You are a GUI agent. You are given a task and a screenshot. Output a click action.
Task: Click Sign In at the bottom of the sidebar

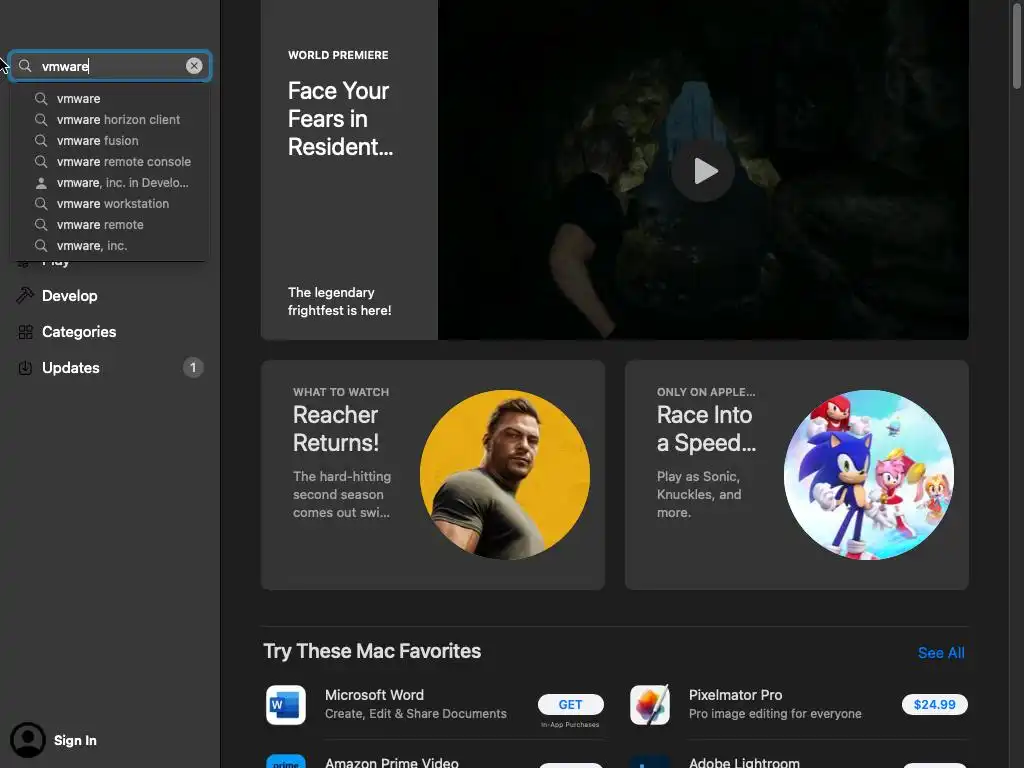pyautogui.click(x=75, y=741)
